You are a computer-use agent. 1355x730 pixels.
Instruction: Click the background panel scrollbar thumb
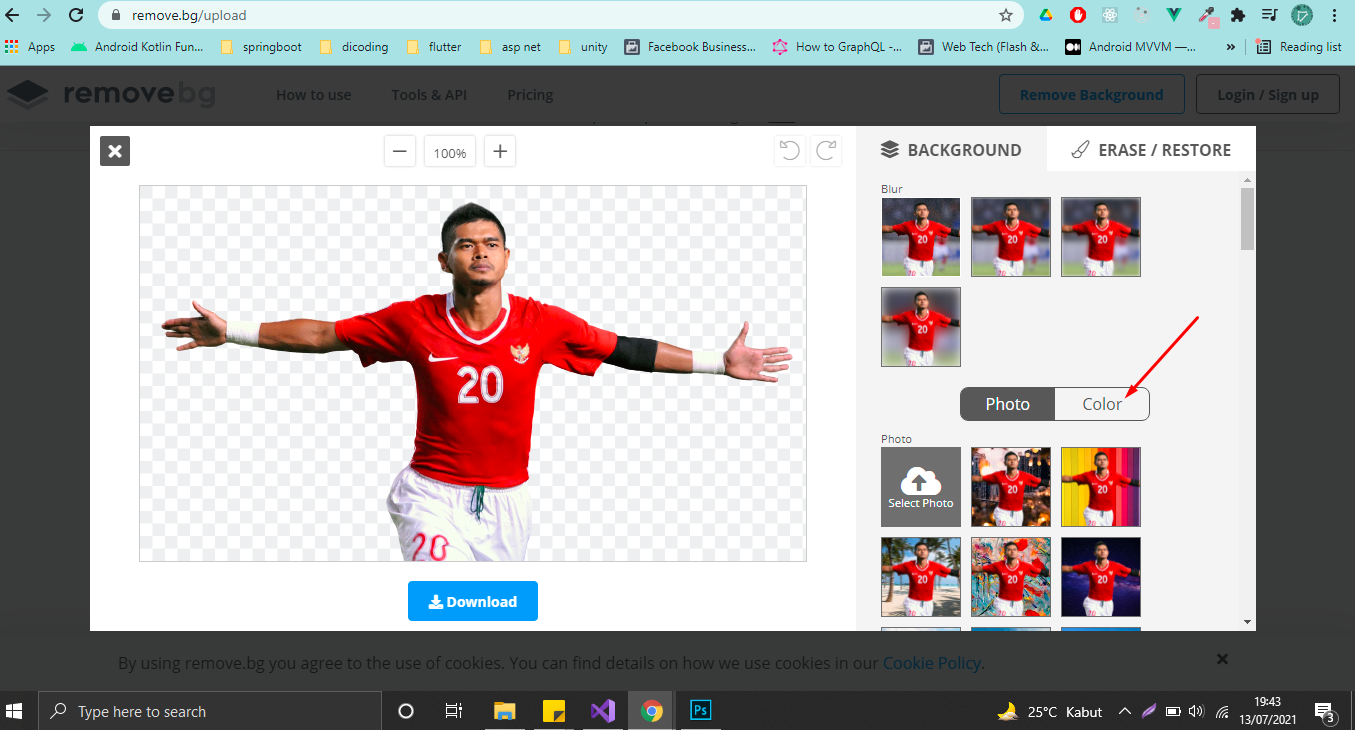tap(1247, 218)
